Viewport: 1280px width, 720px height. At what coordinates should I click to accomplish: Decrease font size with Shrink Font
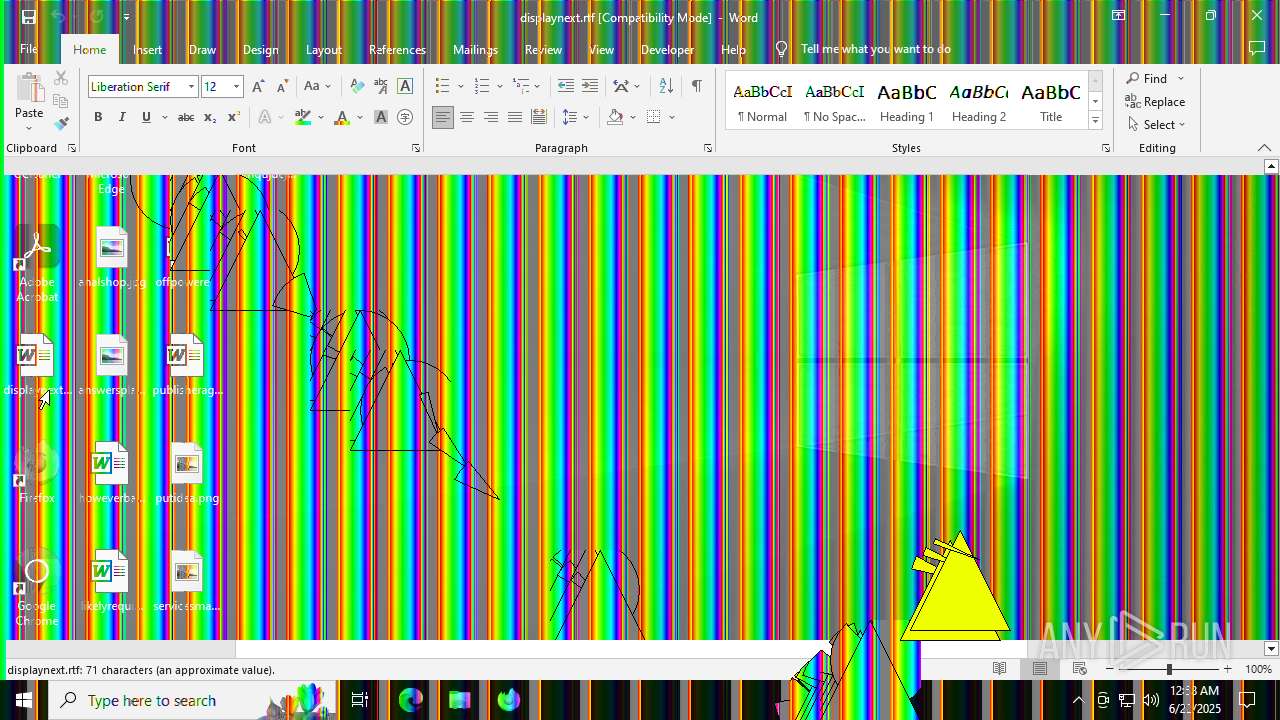point(282,86)
